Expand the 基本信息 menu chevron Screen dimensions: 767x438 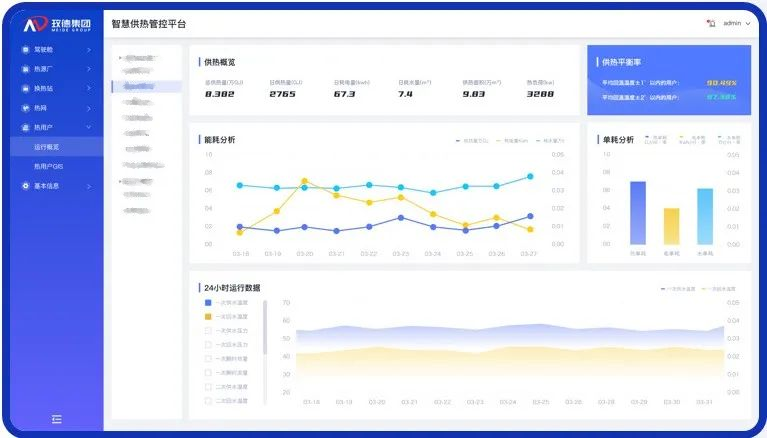89,186
